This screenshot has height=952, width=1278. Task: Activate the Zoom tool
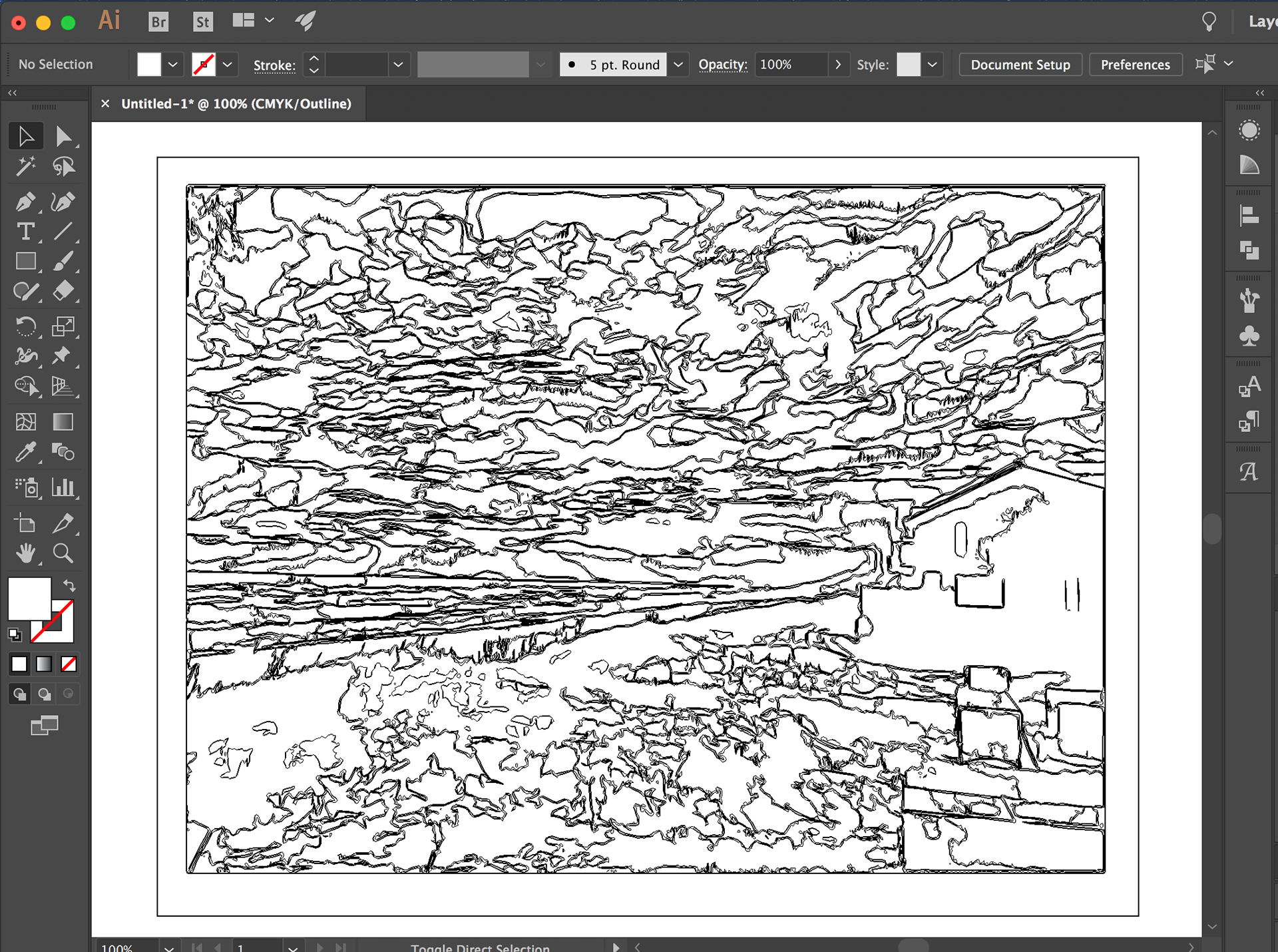click(63, 553)
